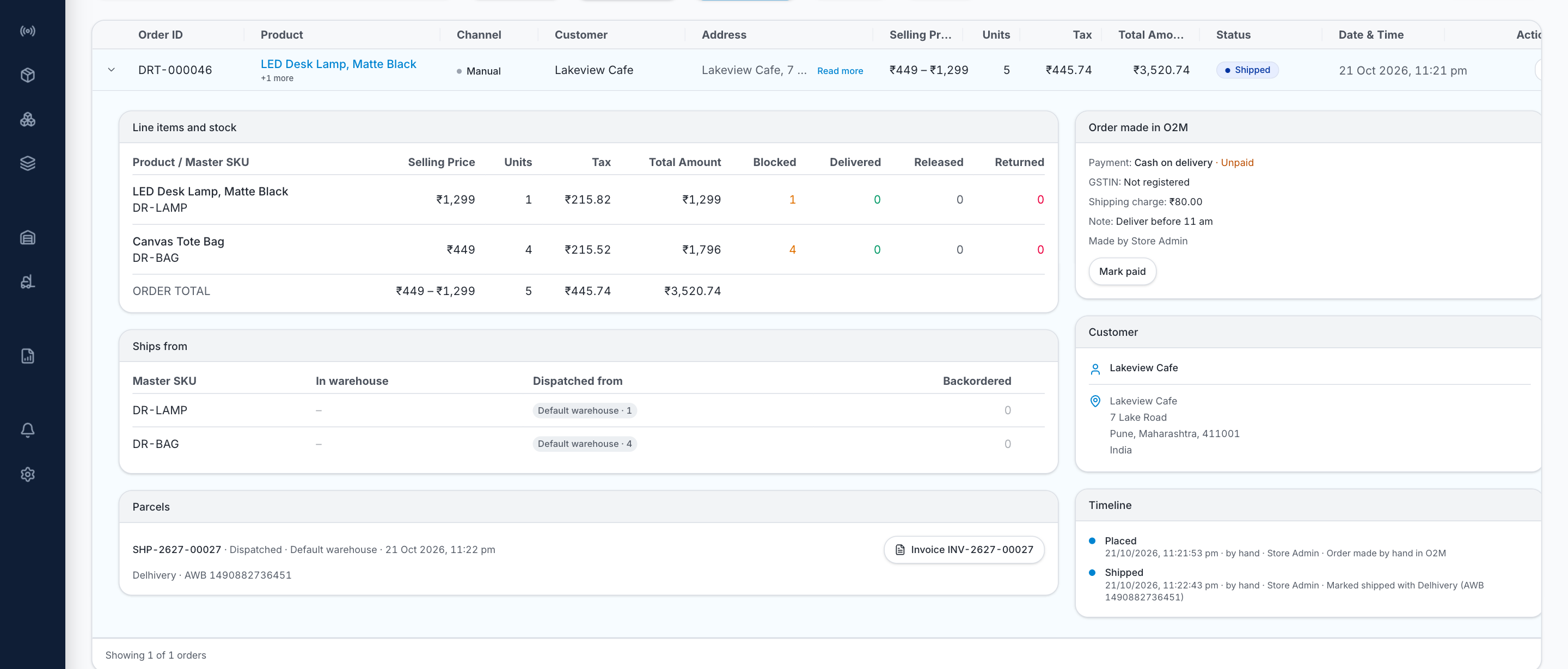Screen dimensions: 1568x669
Task: Click '7 Lake Road' address line
Action: click(1138, 418)
